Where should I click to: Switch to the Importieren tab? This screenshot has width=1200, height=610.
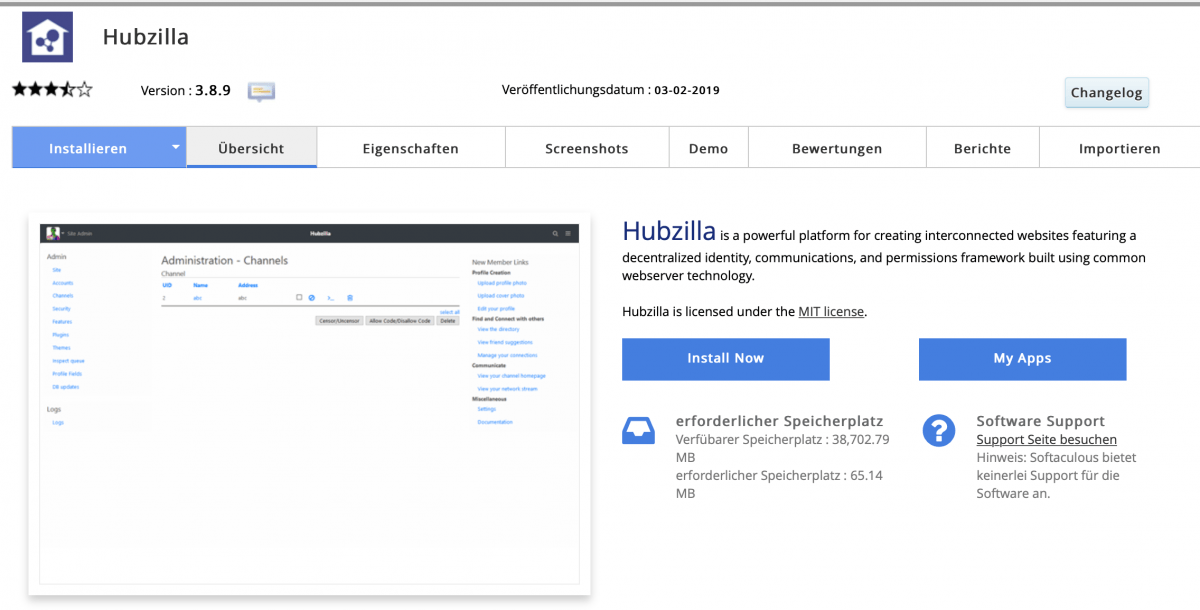1119,147
